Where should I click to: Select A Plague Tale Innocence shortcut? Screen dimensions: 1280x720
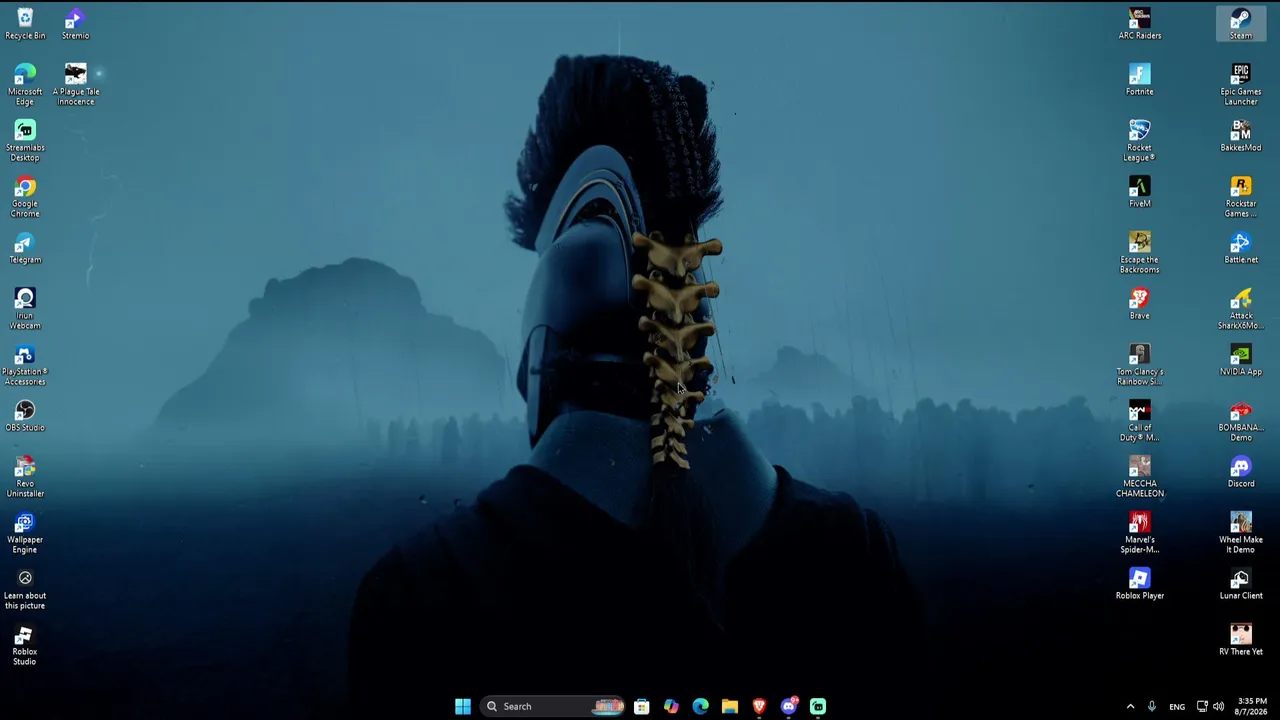pyautogui.click(x=75, y=85)
